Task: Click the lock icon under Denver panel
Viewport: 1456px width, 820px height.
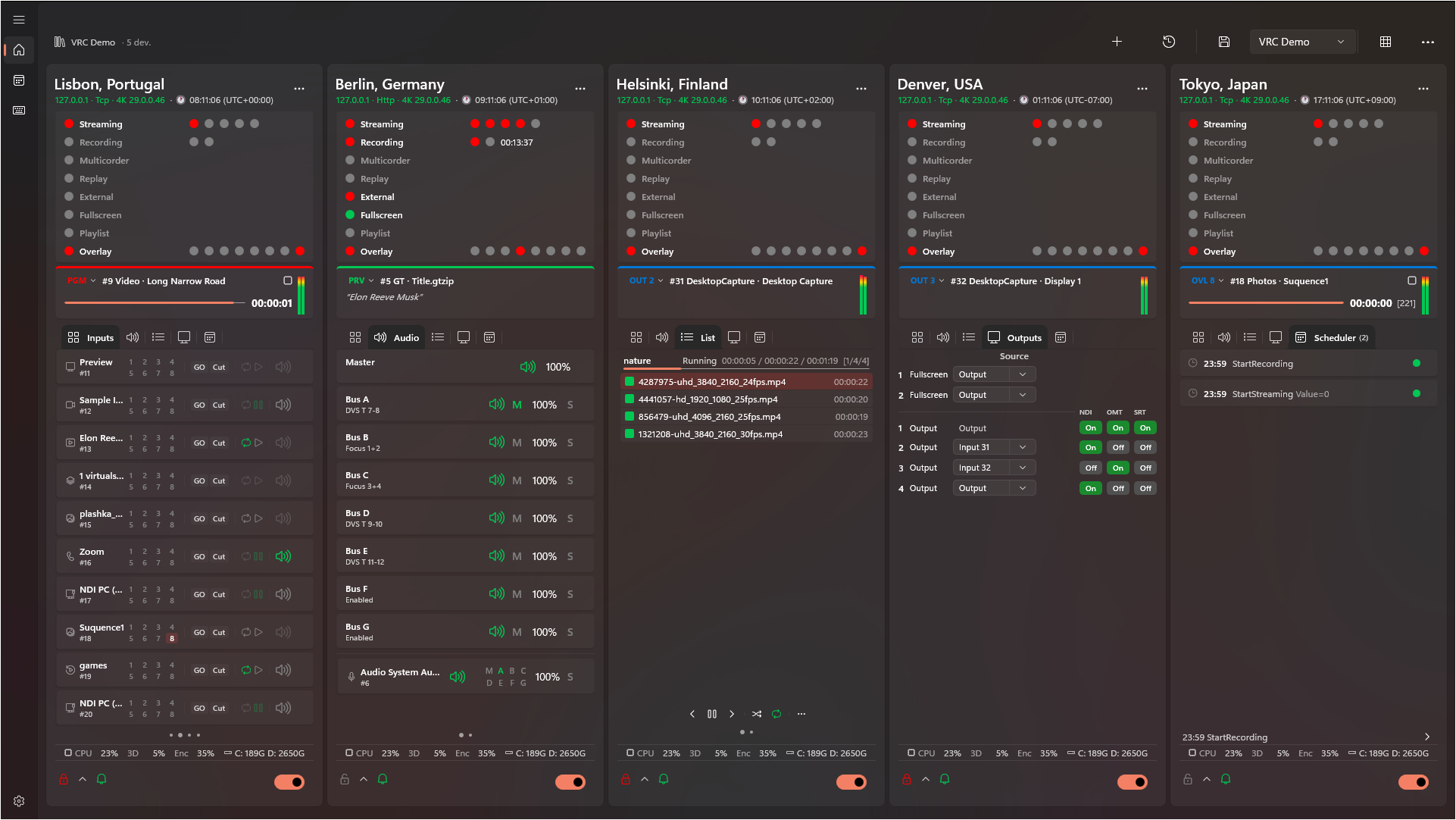Action: 907,779
